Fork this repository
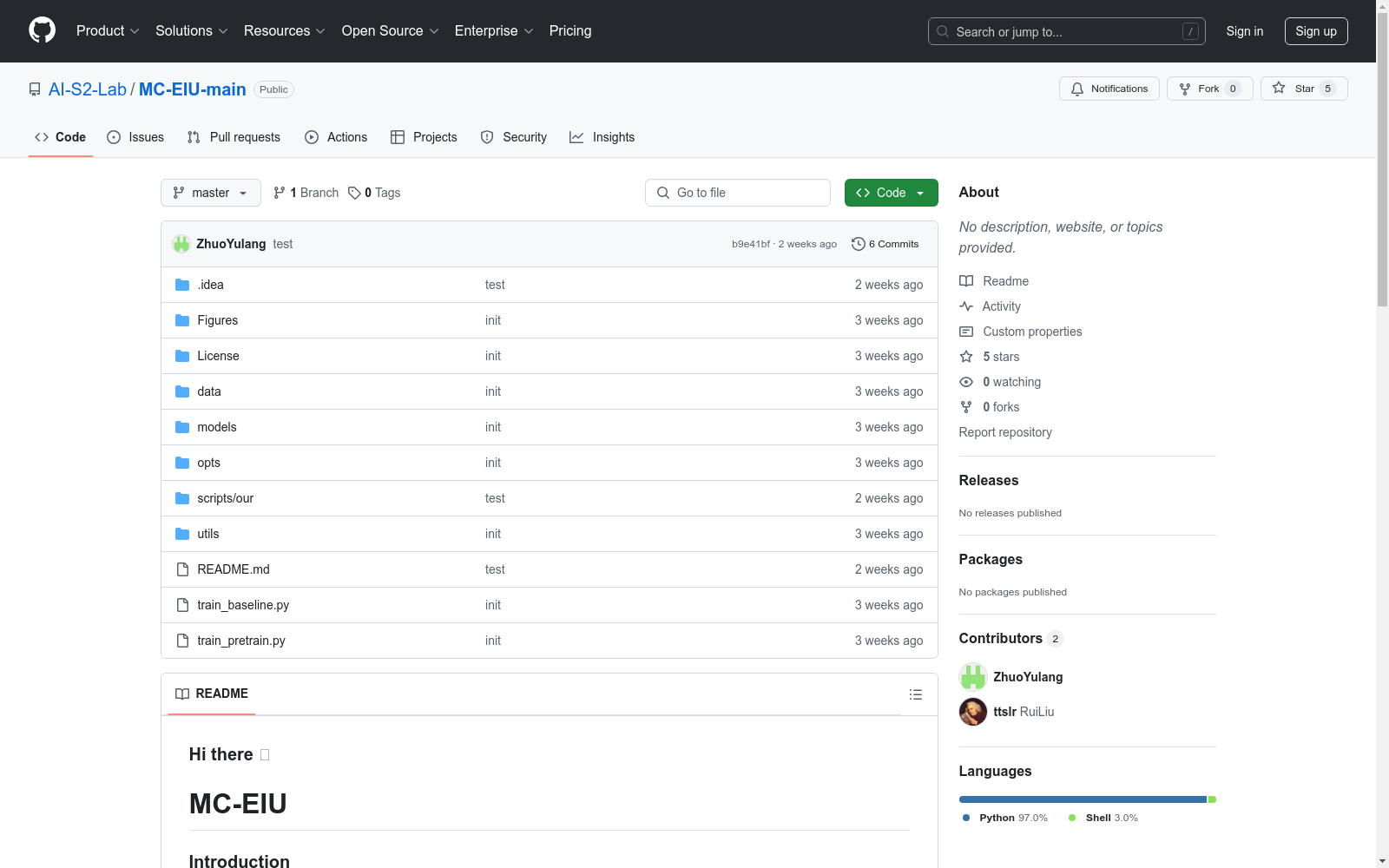1389x868 pixels. coord(1210,89)
